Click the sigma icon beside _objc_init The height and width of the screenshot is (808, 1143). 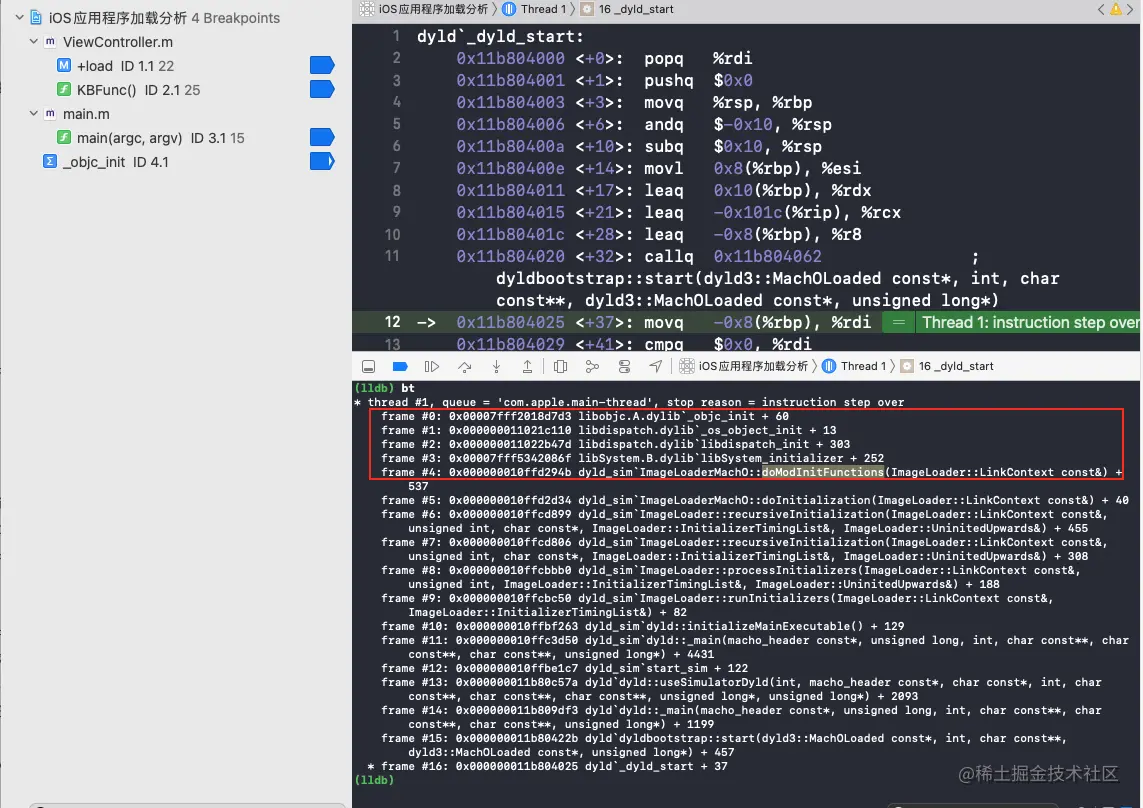point(50,161)
